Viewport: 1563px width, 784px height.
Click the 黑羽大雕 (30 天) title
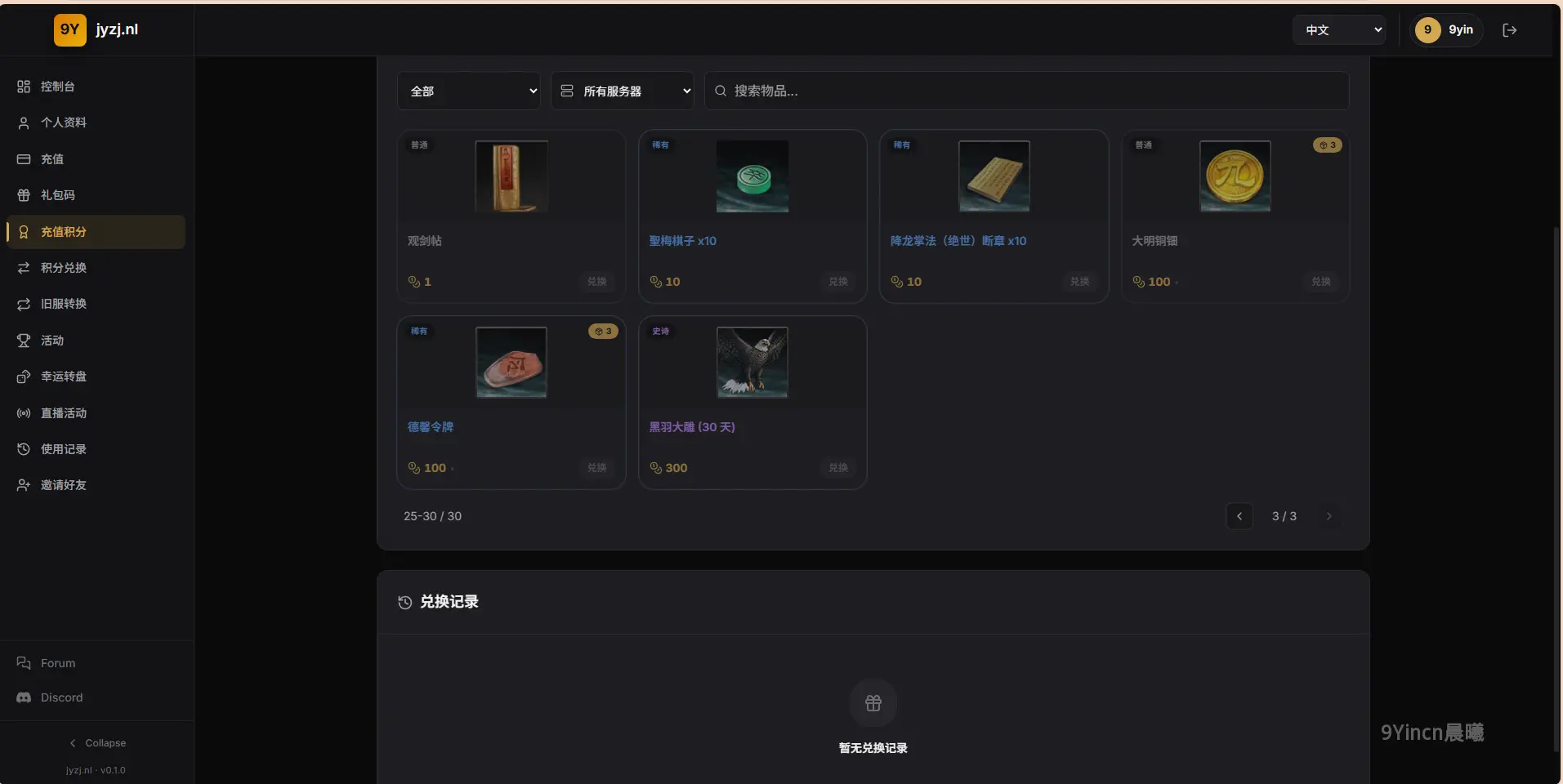pyautogui.click(x=692, y=427)
